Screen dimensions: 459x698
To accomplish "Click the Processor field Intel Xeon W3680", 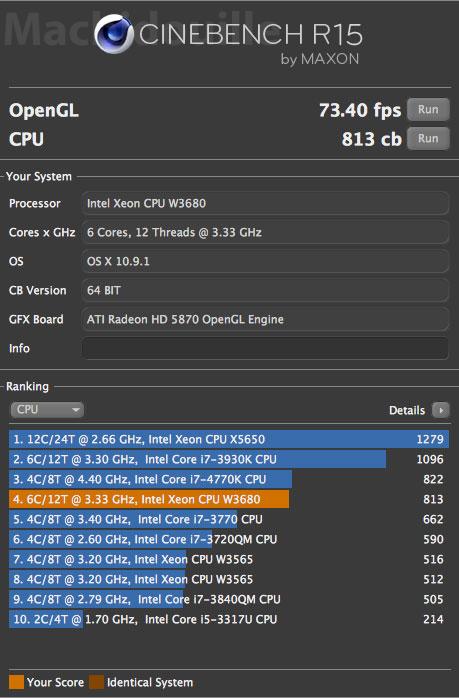I will 265,203.
